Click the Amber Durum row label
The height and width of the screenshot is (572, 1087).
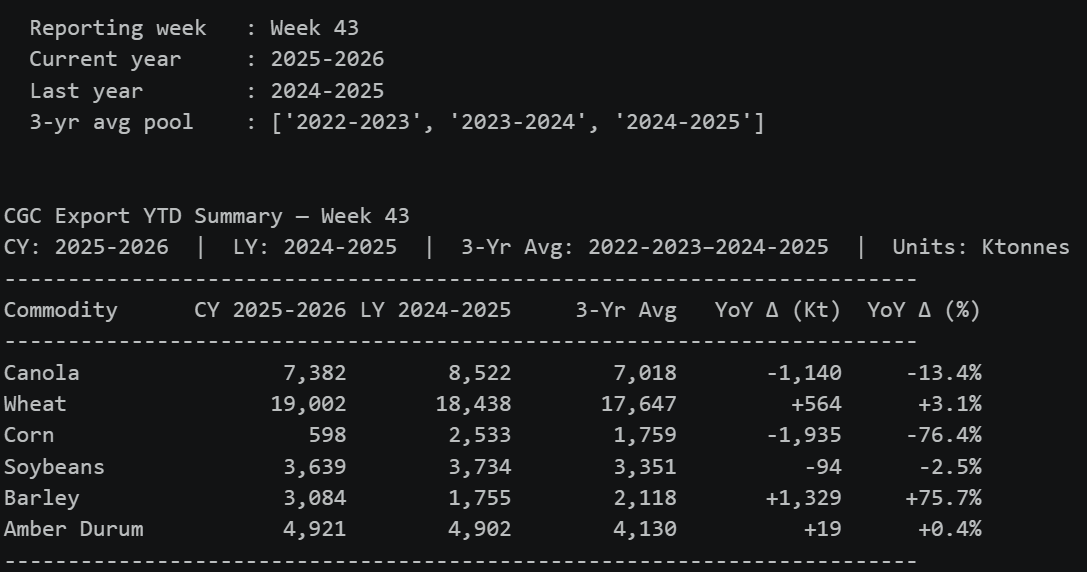coord(73,530)
